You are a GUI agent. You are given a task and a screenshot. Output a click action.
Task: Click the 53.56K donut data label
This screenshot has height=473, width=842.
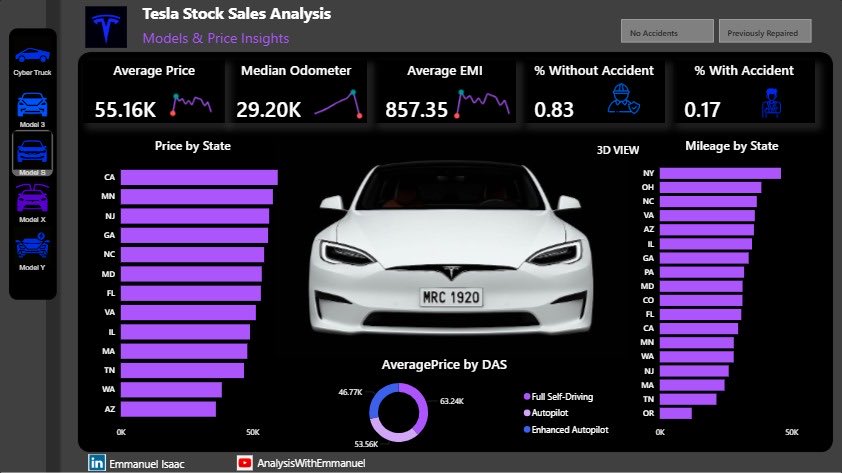(366, 444)
